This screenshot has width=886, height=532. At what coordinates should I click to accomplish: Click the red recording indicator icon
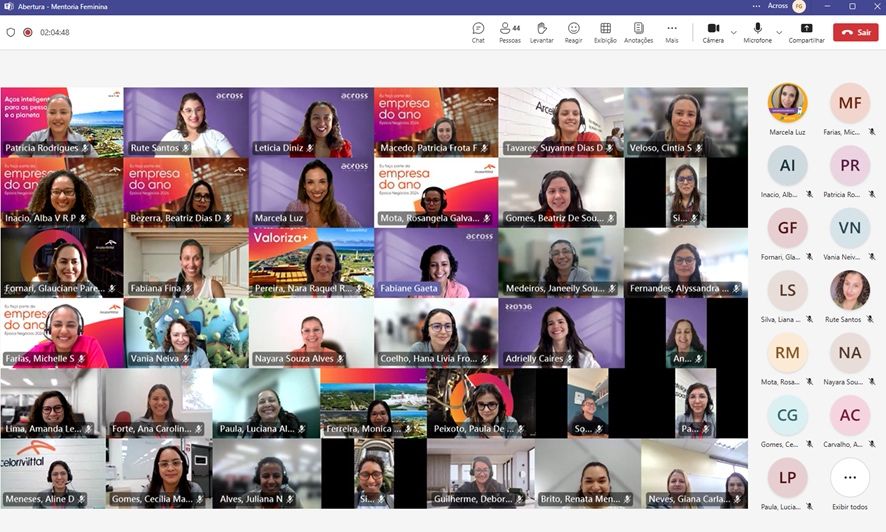pos(28,32)
